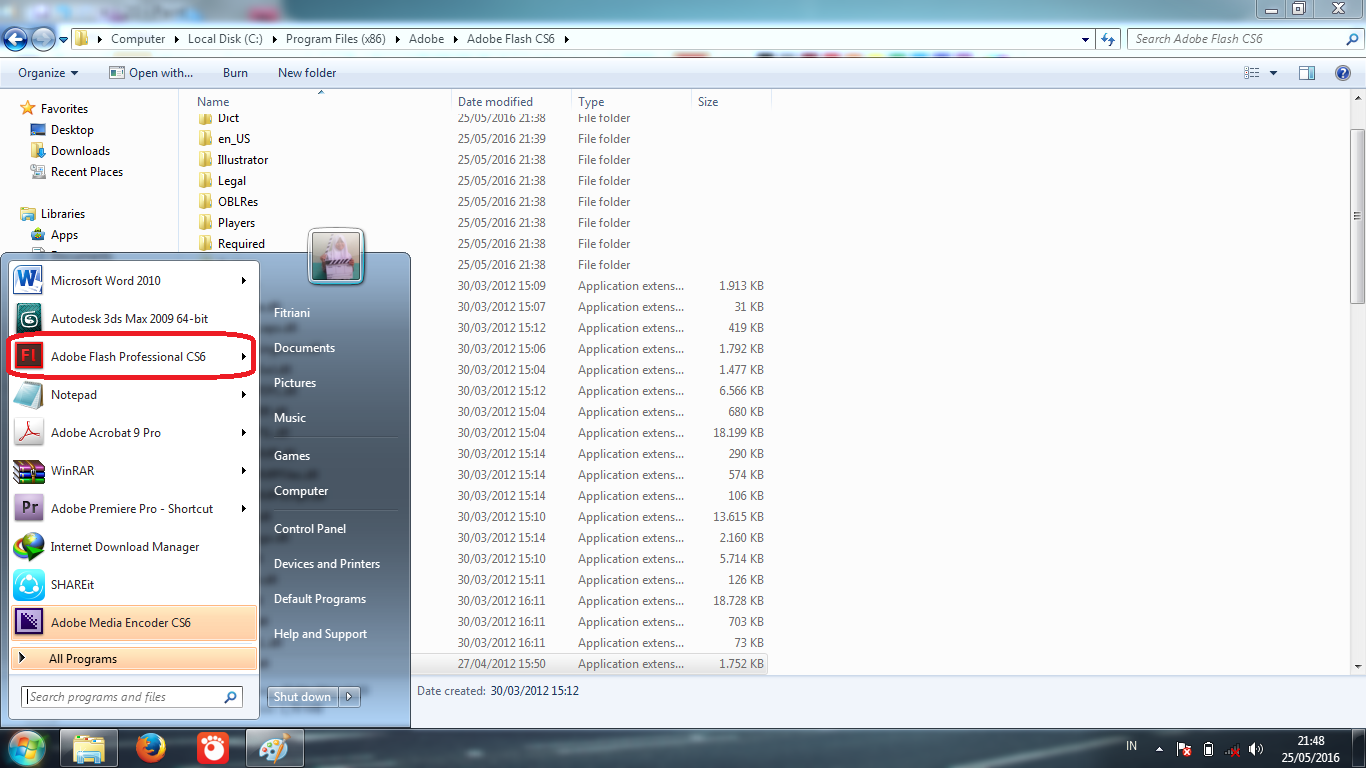This screenshot has height=768, width=1366.
Task: Open Explorer help question mark icon
Action: [1343, 73]
